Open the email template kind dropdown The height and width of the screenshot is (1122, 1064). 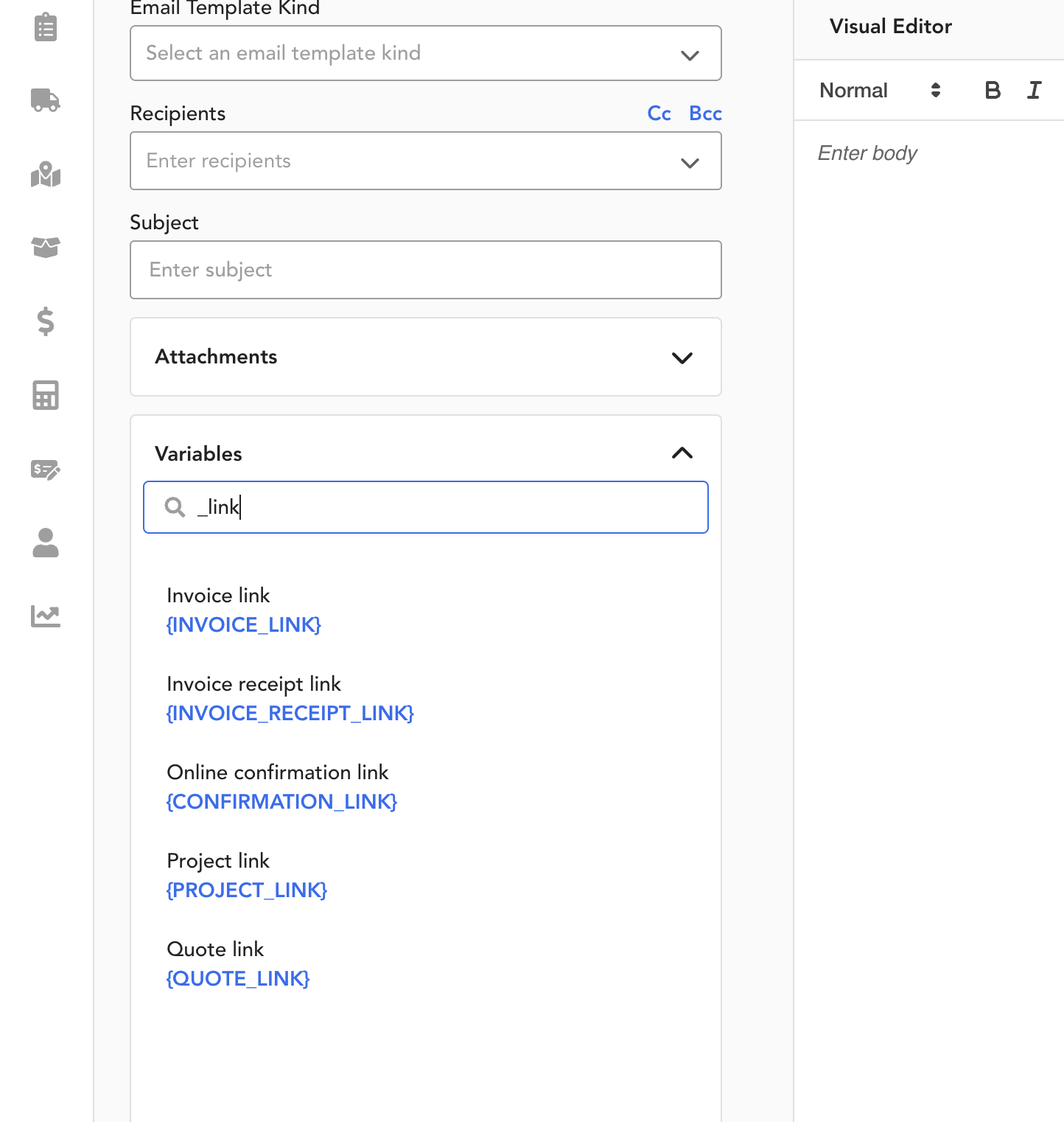pyautogui.click(x=426, y=53)
